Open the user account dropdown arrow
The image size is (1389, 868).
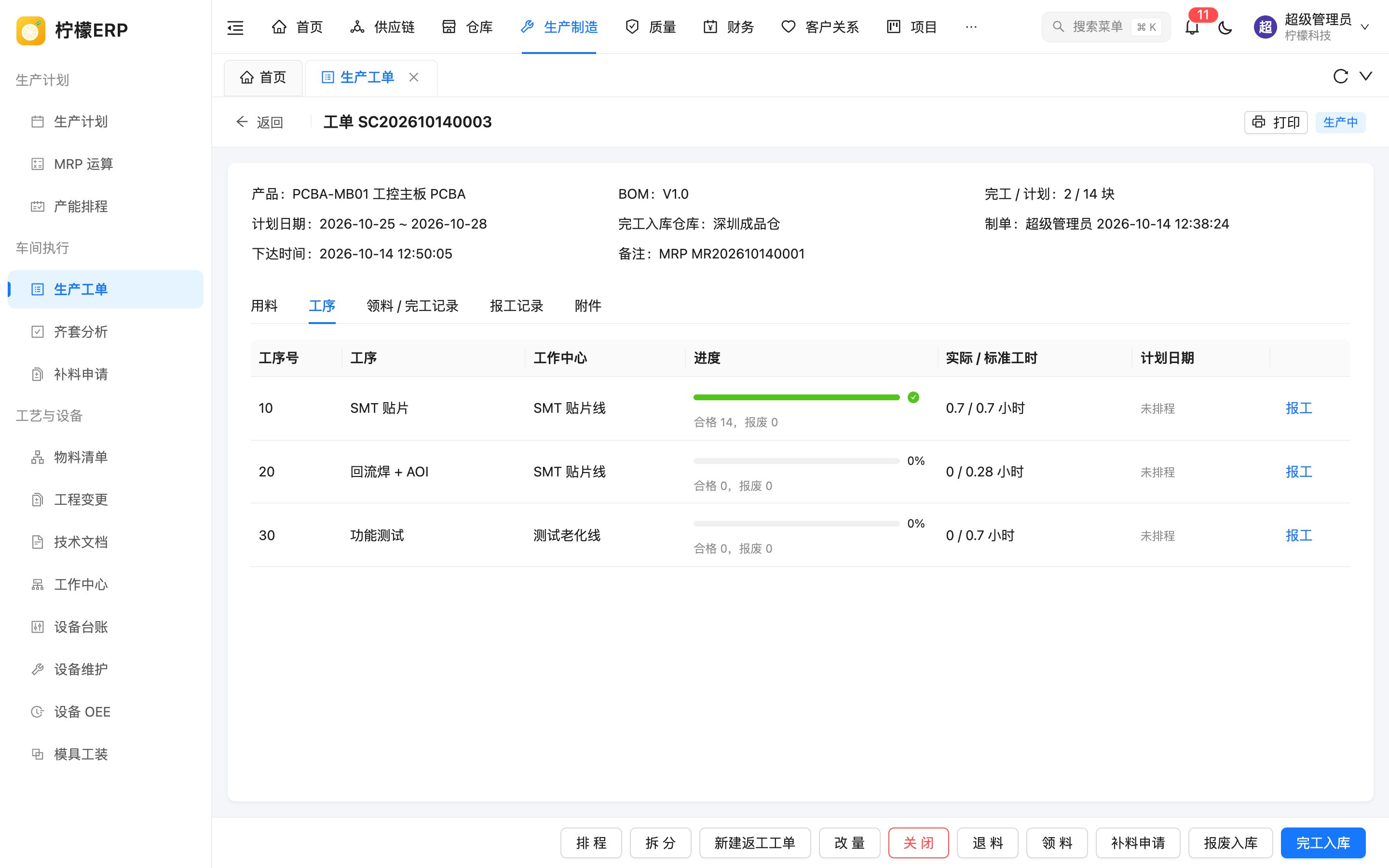1365,27
